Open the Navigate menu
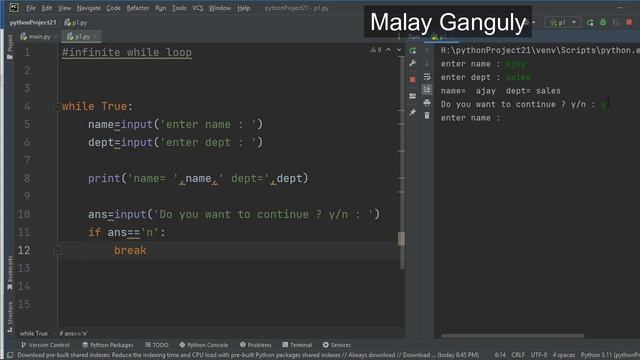 click(89, 8)
